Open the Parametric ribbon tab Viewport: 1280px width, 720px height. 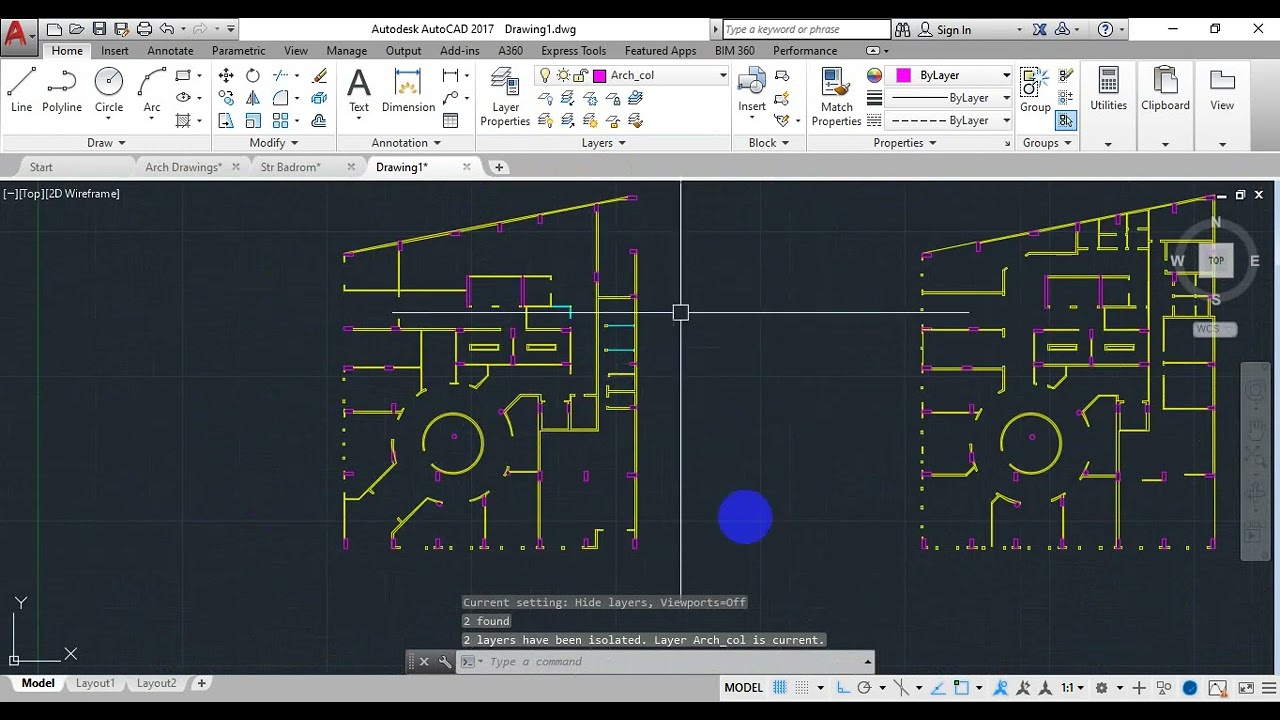click(239, 51)
